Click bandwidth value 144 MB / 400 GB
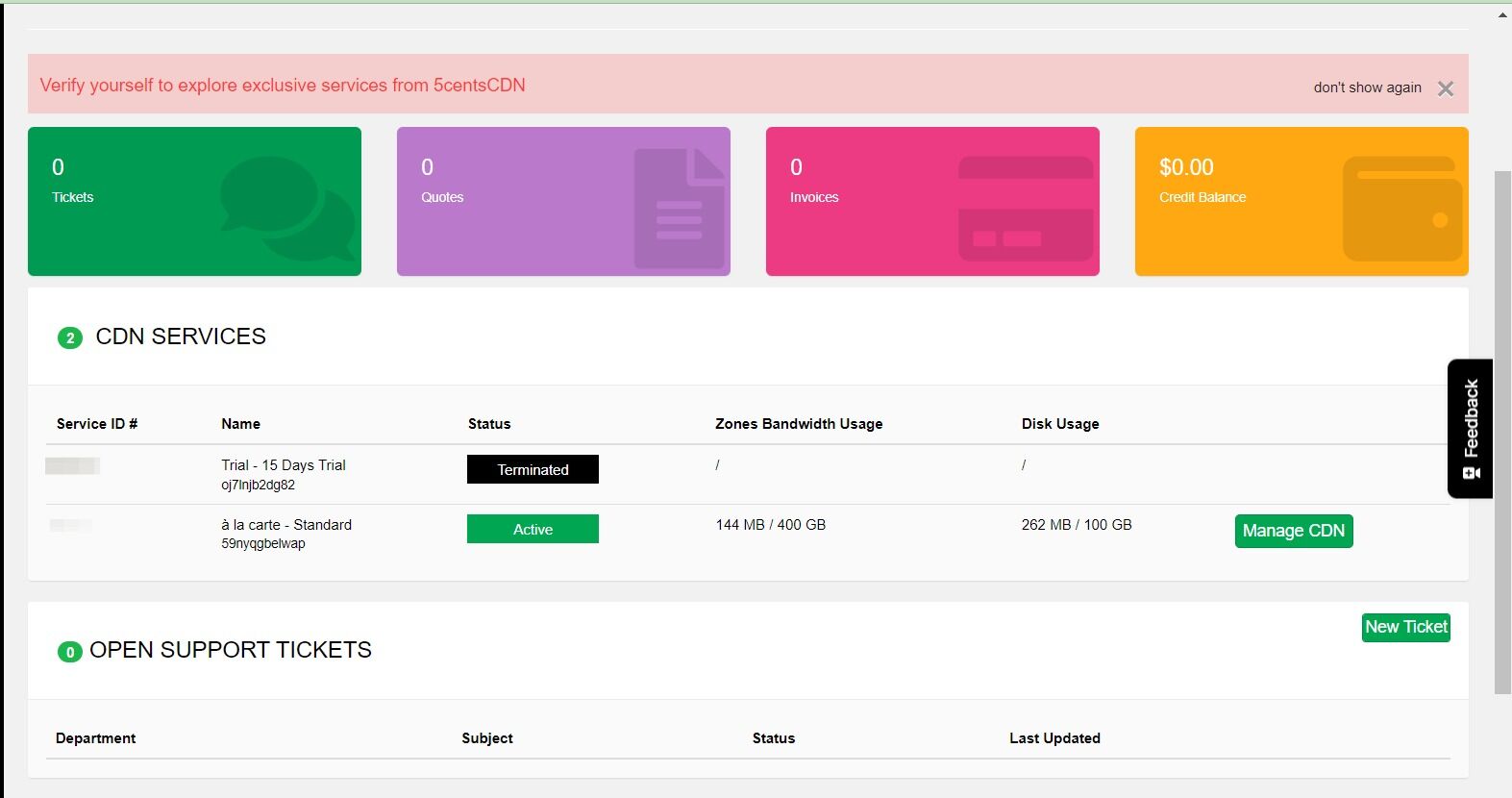The width and height of the screenshot is (1512, 798). pyautogui.click(x=771, y=524)
